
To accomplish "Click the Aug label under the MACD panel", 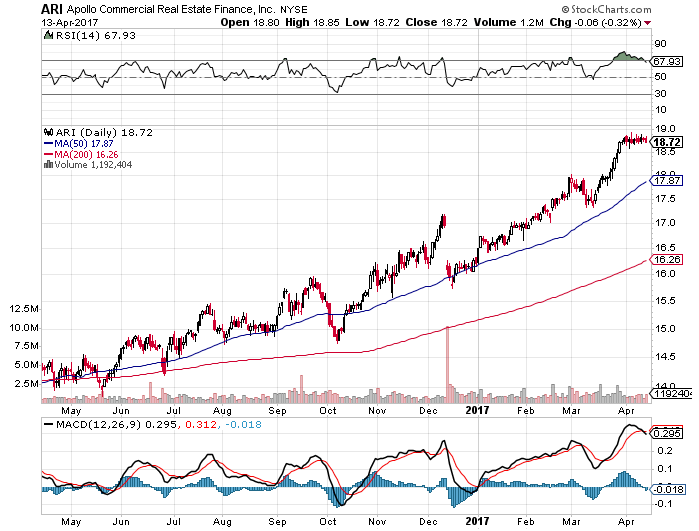I will point(222,521).
